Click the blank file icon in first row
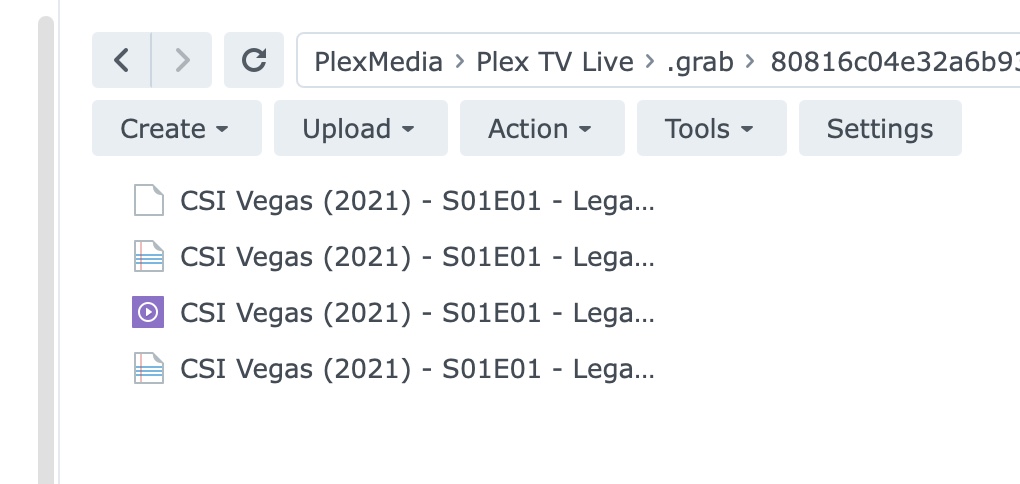 [x=148, y=201]
